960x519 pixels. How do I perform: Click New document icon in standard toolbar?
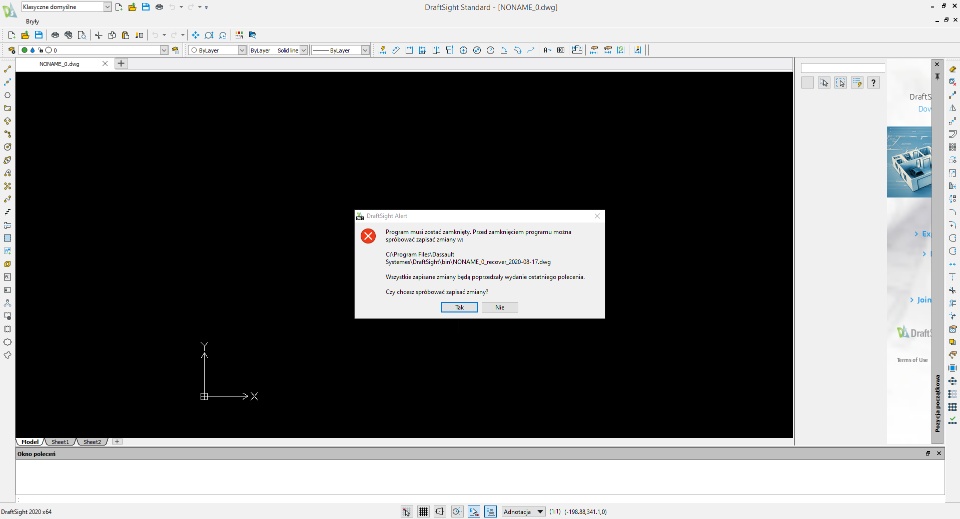coord(11,35)
